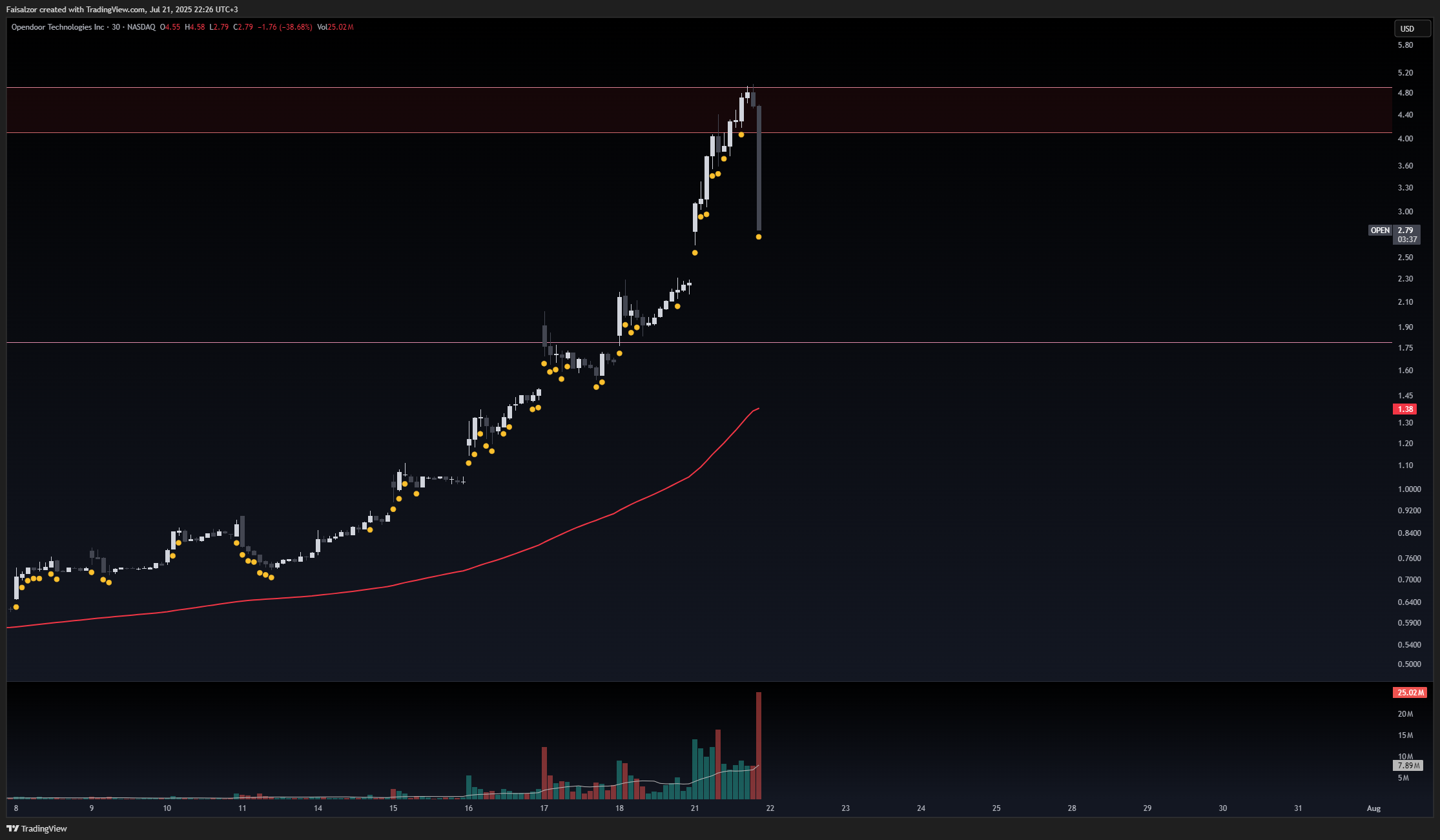
Task: Click the 5M volume axis label
Action: pos(1403,778)
